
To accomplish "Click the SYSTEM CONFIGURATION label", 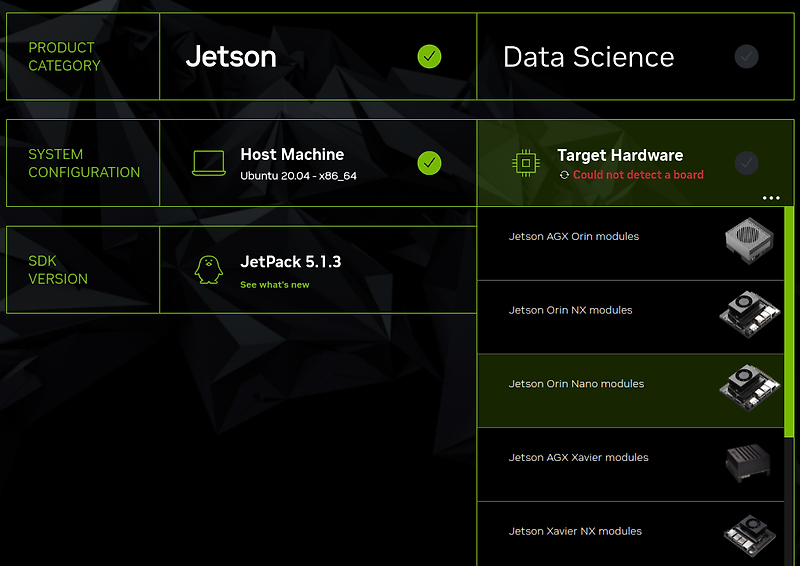I will pyautogui.click(x=84, y=163).
